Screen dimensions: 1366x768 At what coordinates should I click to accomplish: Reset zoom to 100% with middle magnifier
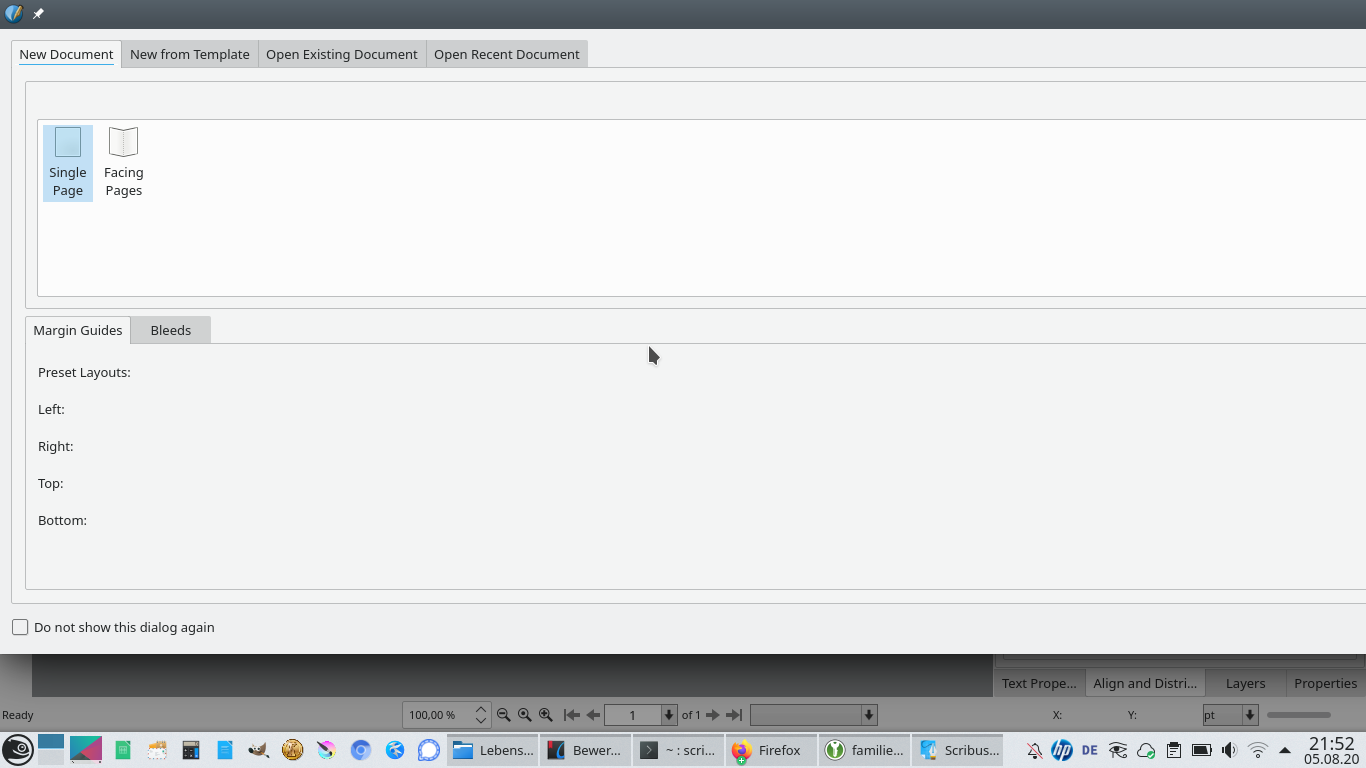point(525,715)
